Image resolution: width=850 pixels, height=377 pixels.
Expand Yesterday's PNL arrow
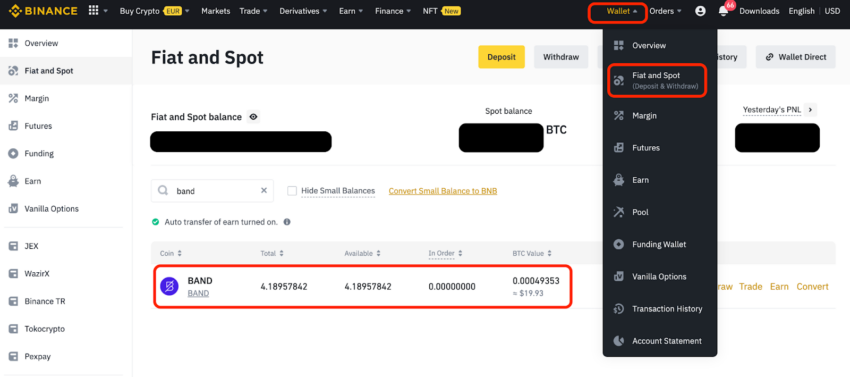(x=810, y=110)
